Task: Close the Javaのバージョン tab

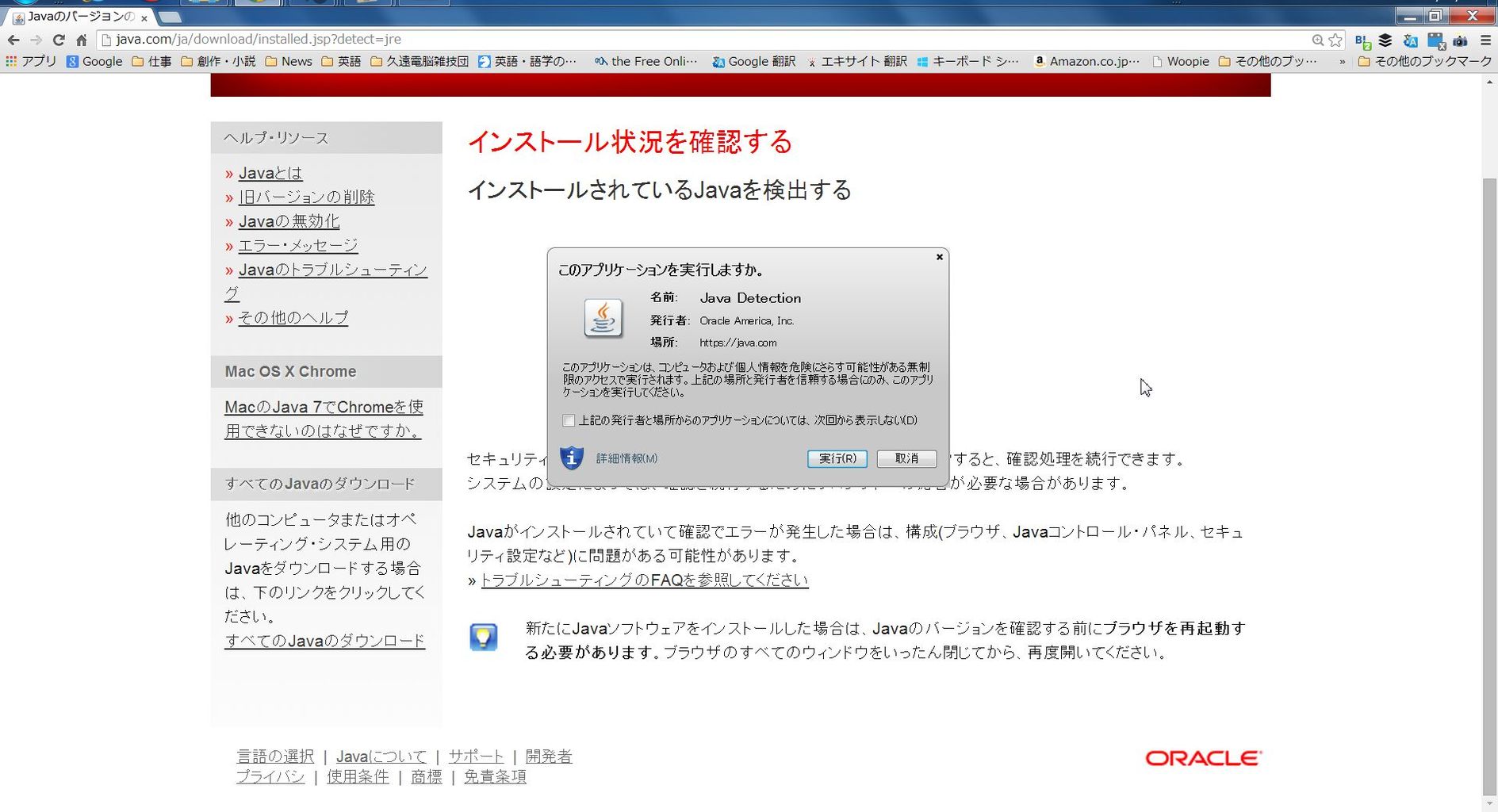Action: [144, 17]
